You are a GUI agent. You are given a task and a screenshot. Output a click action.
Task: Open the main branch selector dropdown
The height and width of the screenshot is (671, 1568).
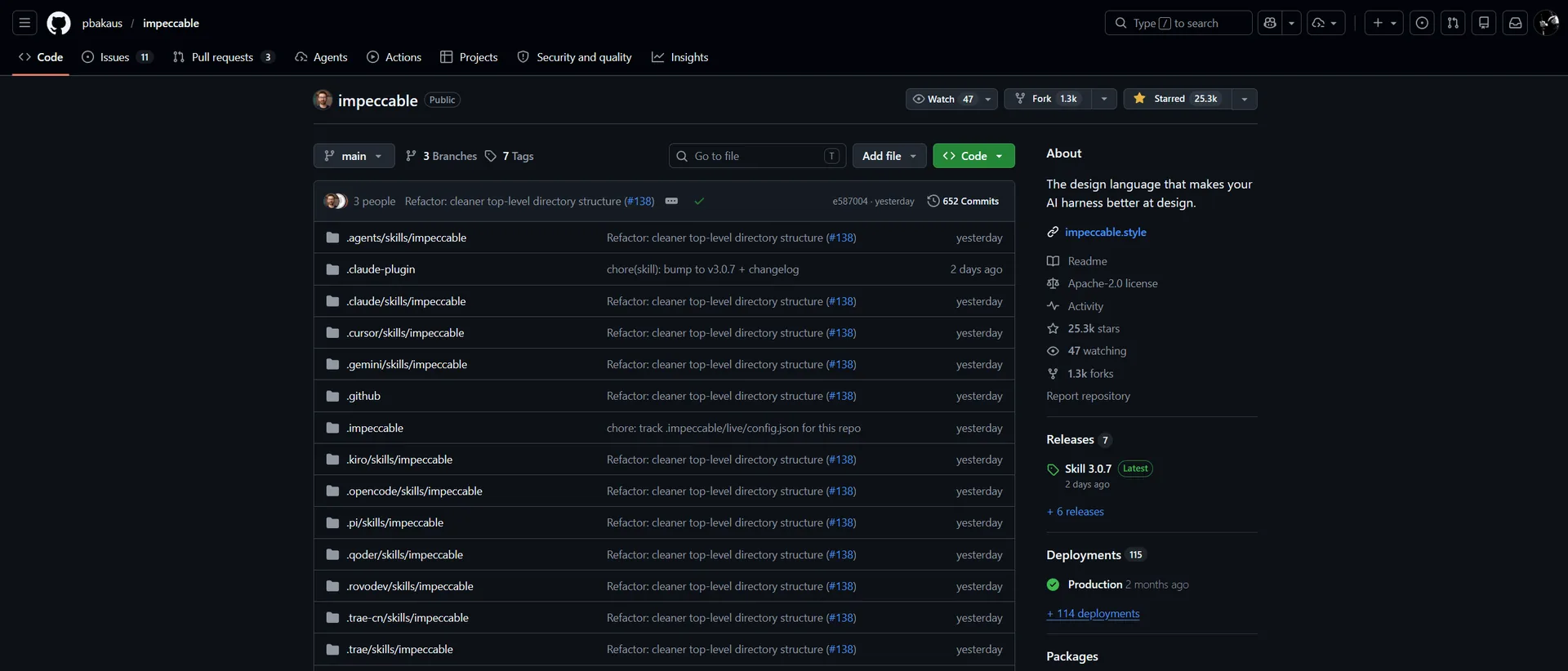click(x=354, y=156)
